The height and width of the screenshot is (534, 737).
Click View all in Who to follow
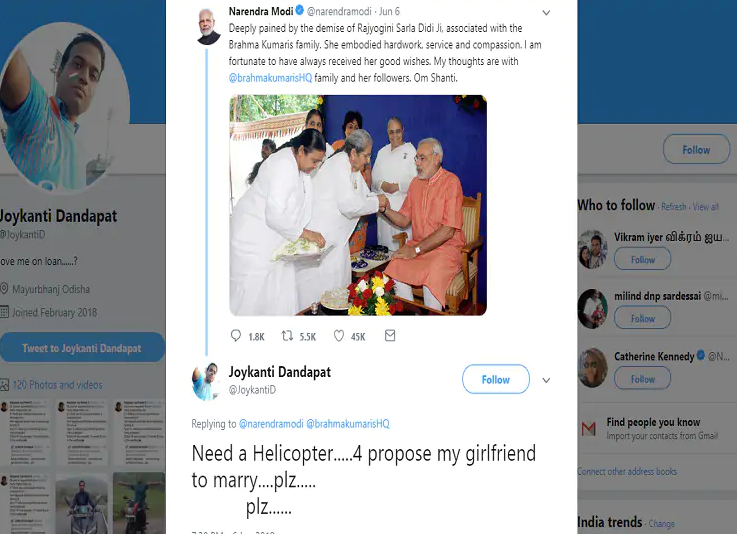pyautogui.click(x=706, y=207)
